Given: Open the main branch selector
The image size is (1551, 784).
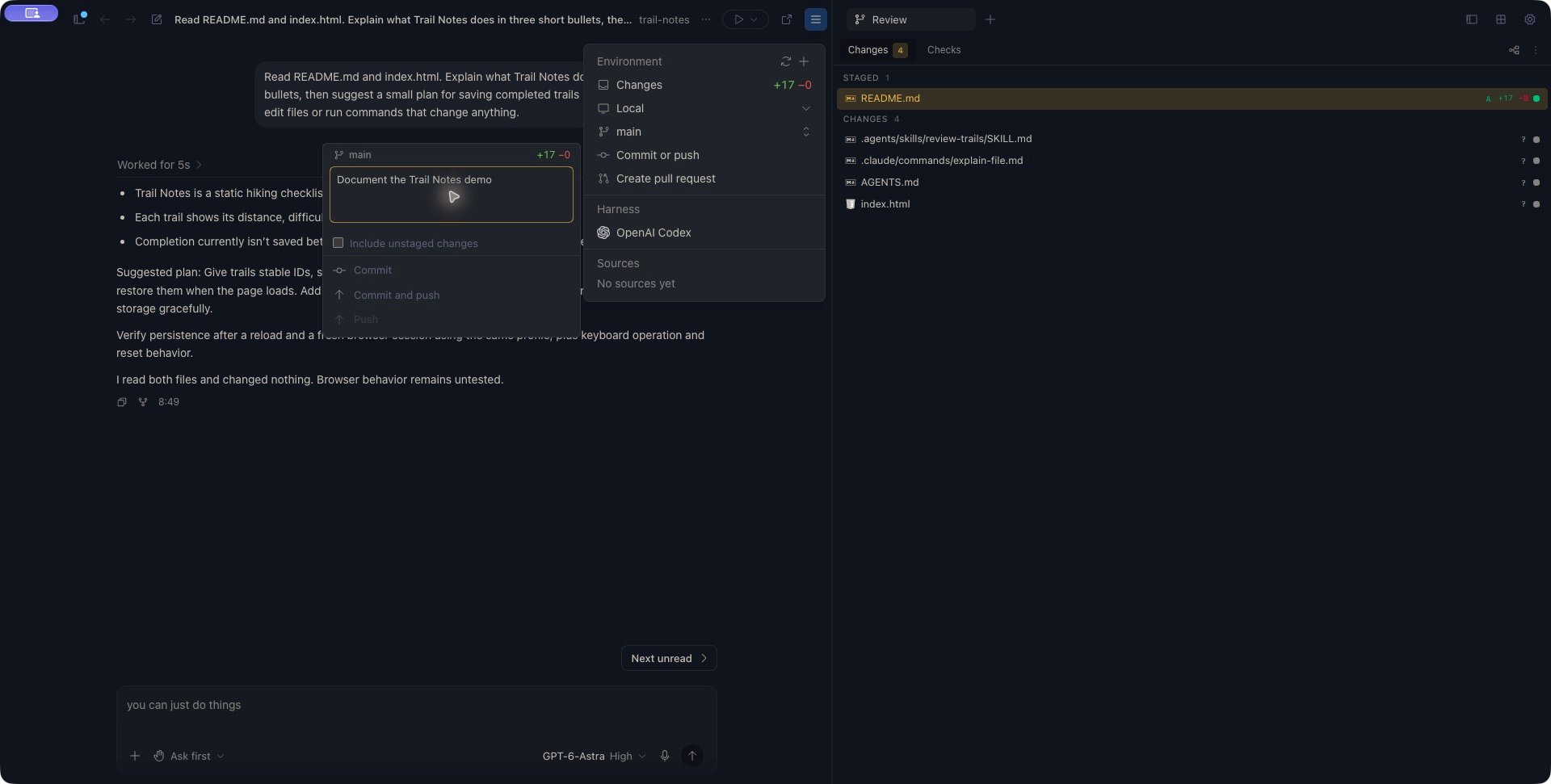Looking at the screenshot, I should click(x=704, y=132).
